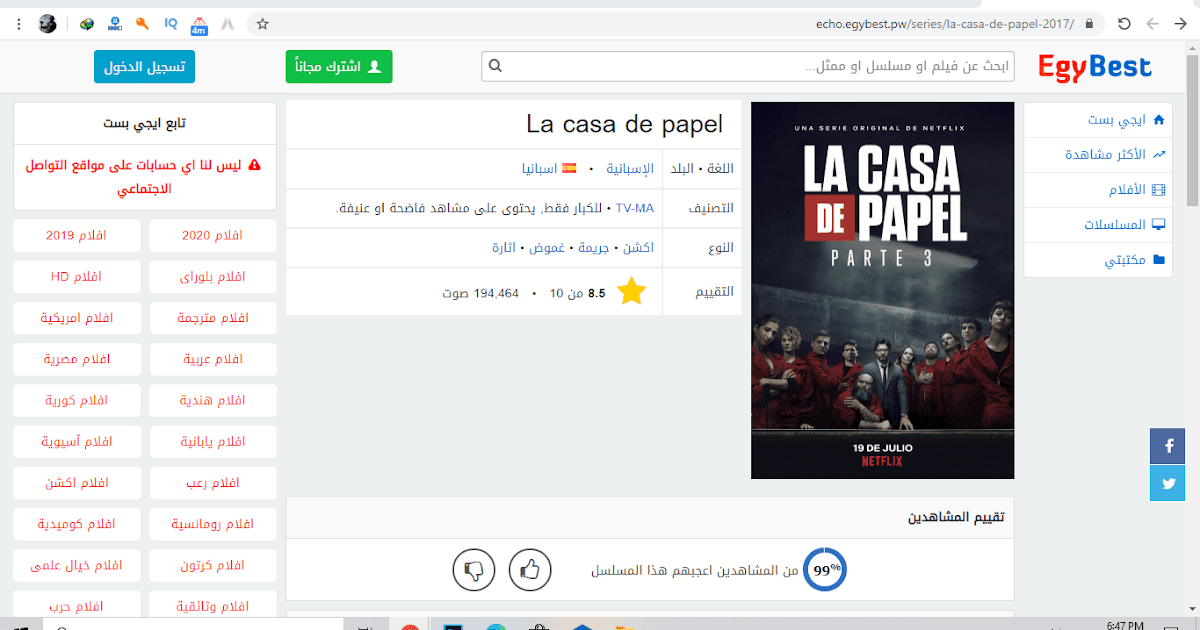Click the grey extension icon beside the bookmark star
The width and height of the screenshot is (1200, 630).
point(227,23)
